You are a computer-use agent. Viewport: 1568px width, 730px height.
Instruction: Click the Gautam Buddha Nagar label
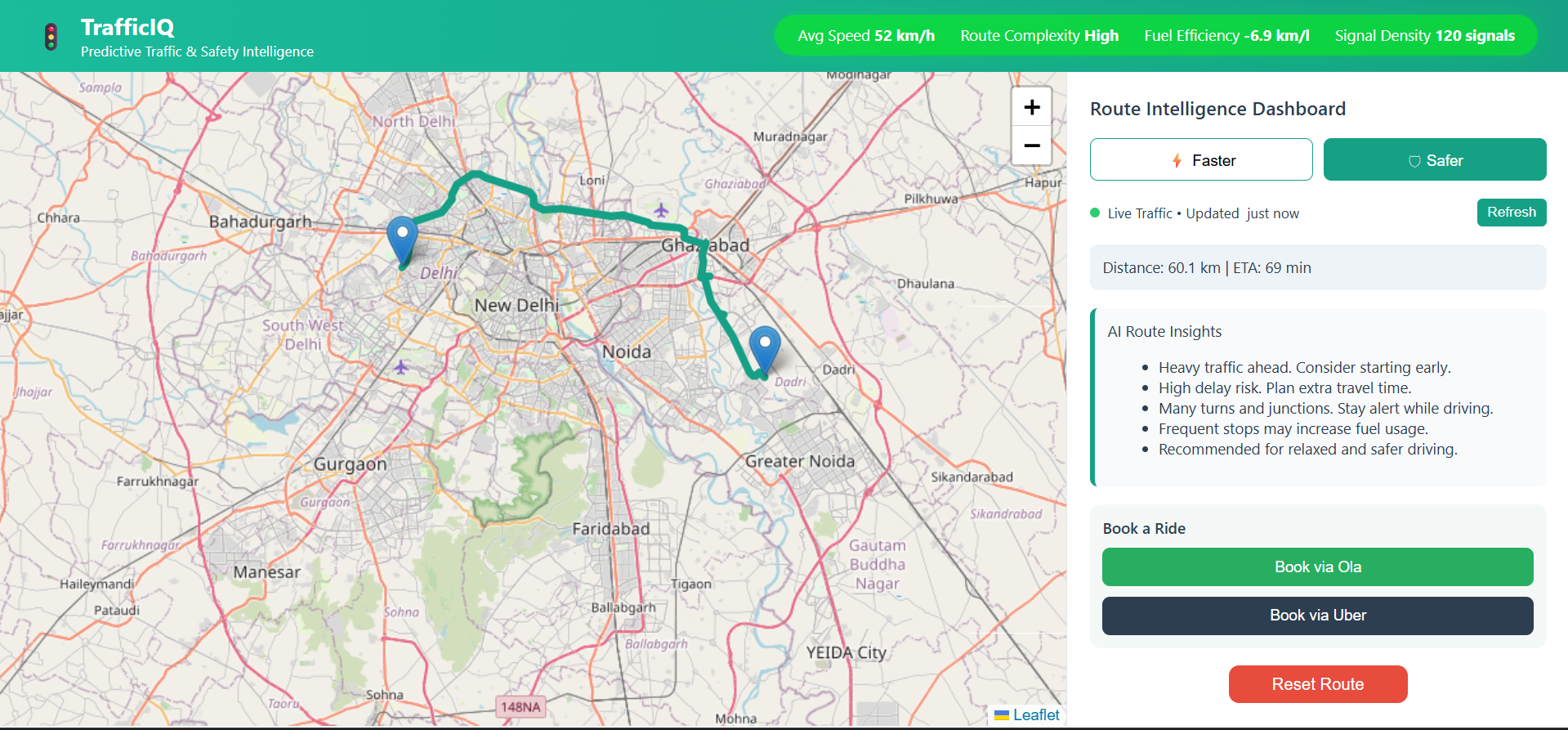point(877,565)
